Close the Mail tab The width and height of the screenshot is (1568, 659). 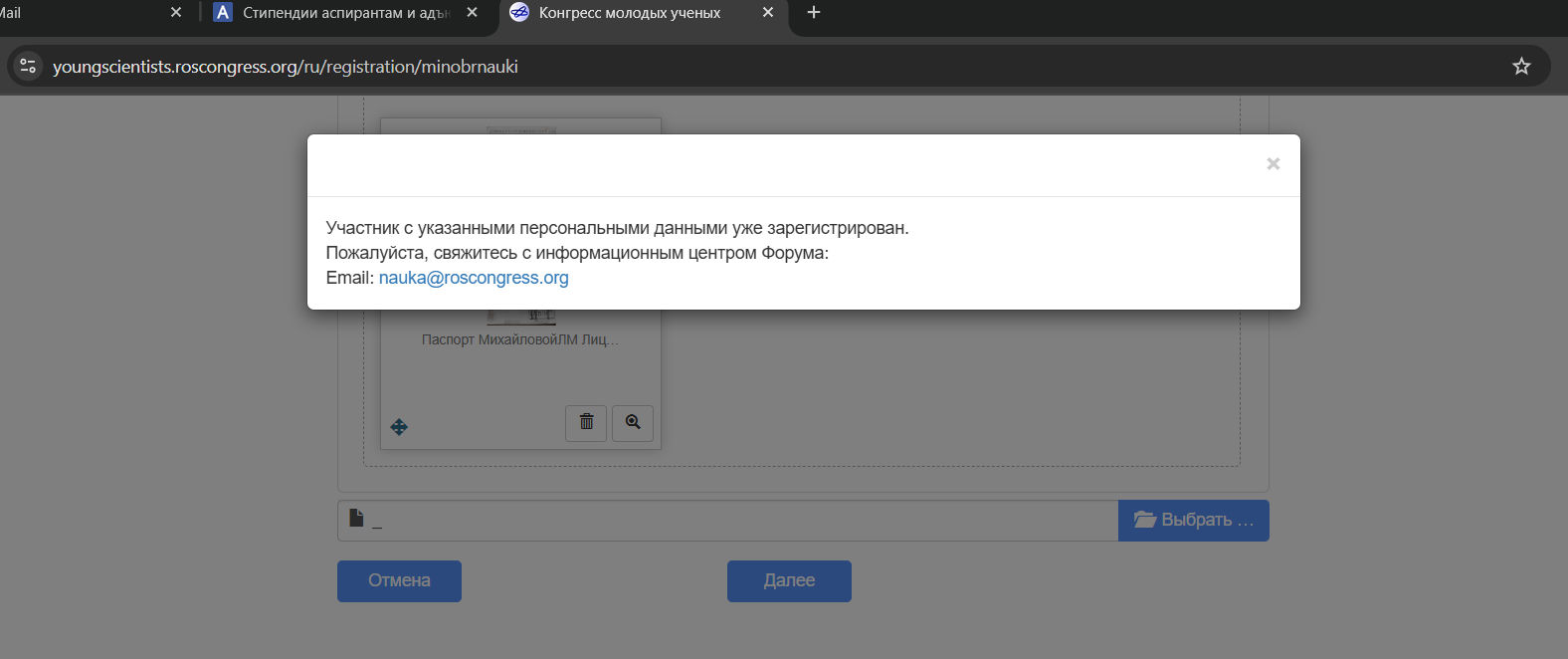pos(176,13)
